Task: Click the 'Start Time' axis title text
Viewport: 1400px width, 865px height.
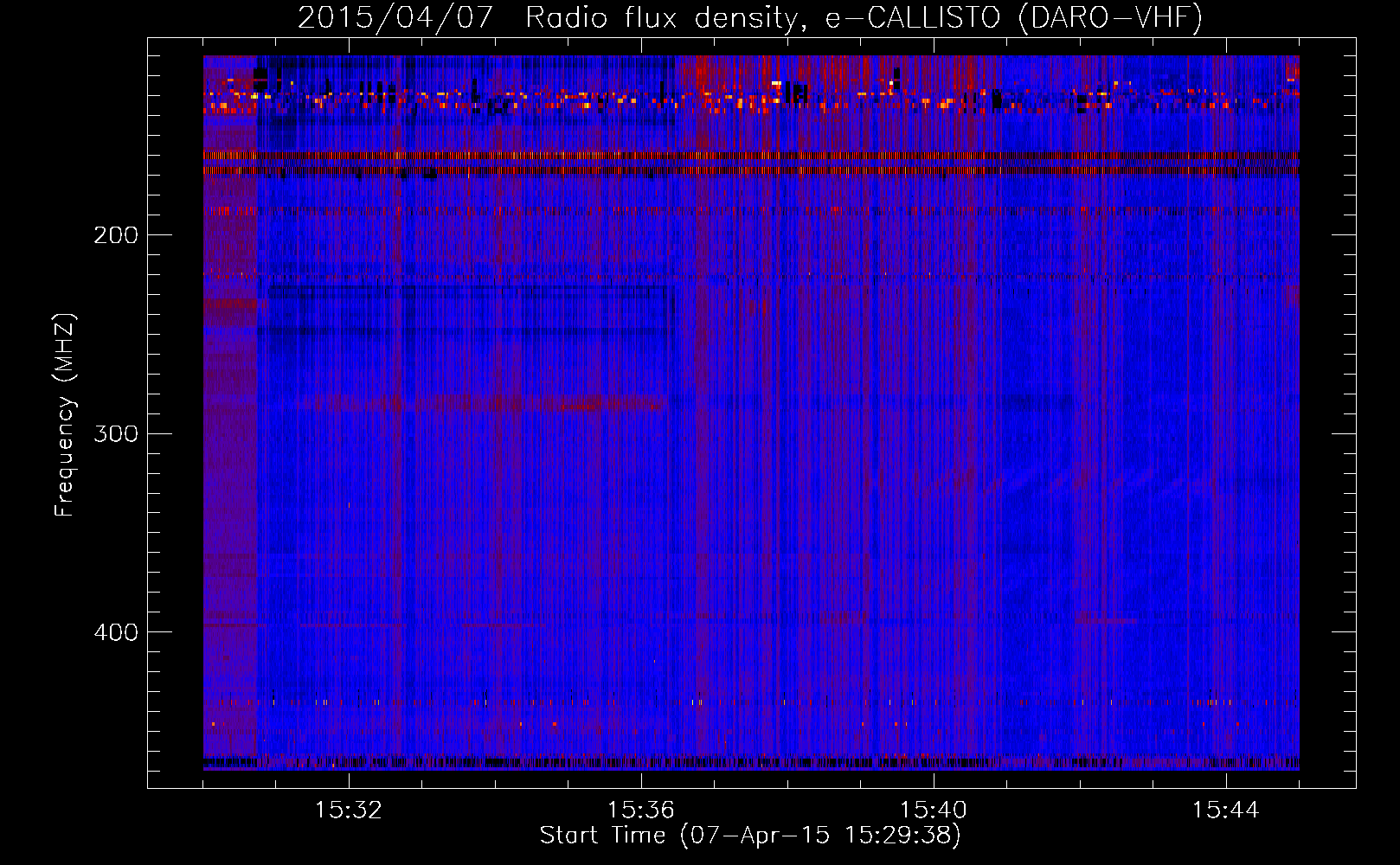Action: [602, 836]
